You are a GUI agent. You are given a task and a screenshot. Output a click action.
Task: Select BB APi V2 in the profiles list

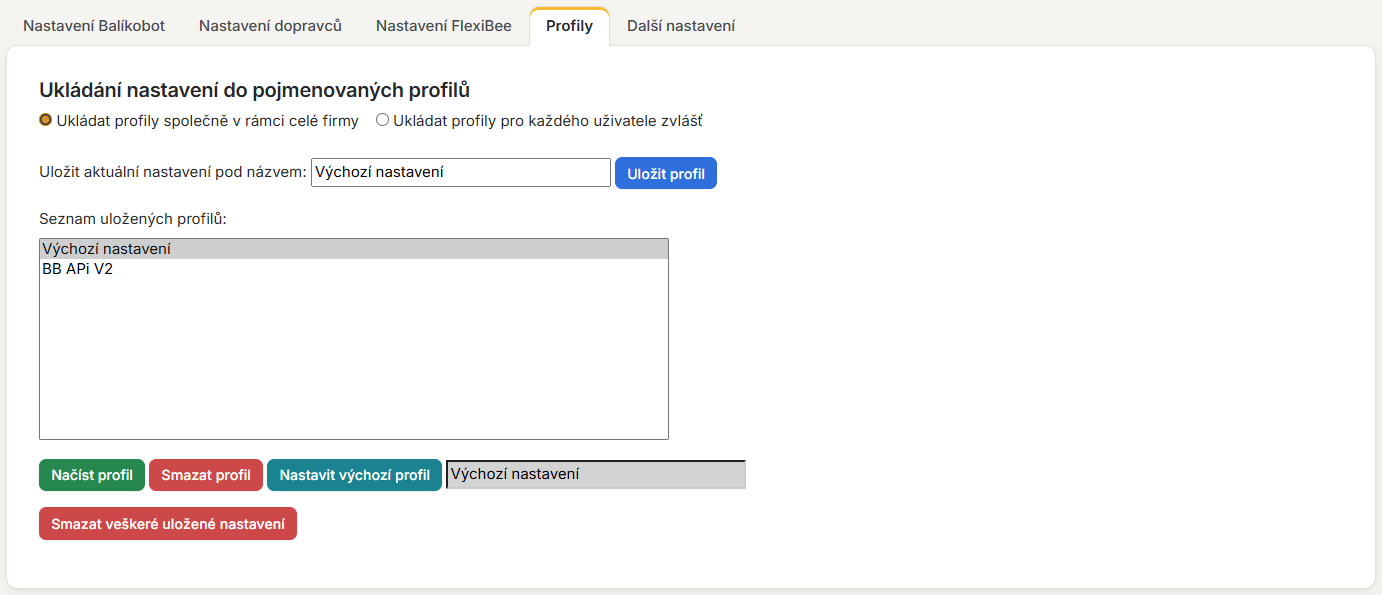pos(354,268)
